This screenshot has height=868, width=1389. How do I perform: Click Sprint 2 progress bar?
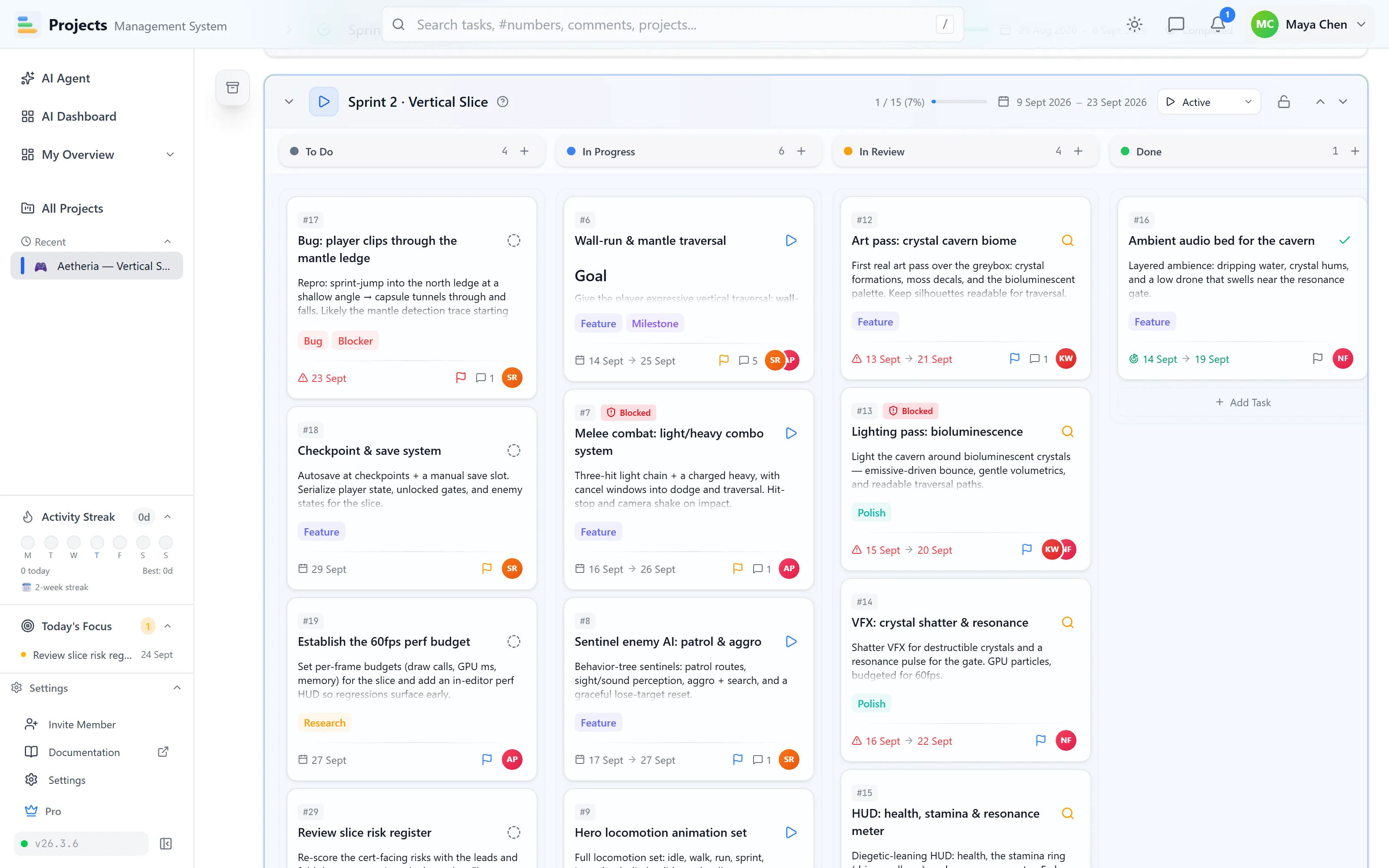tap(958, 102)
